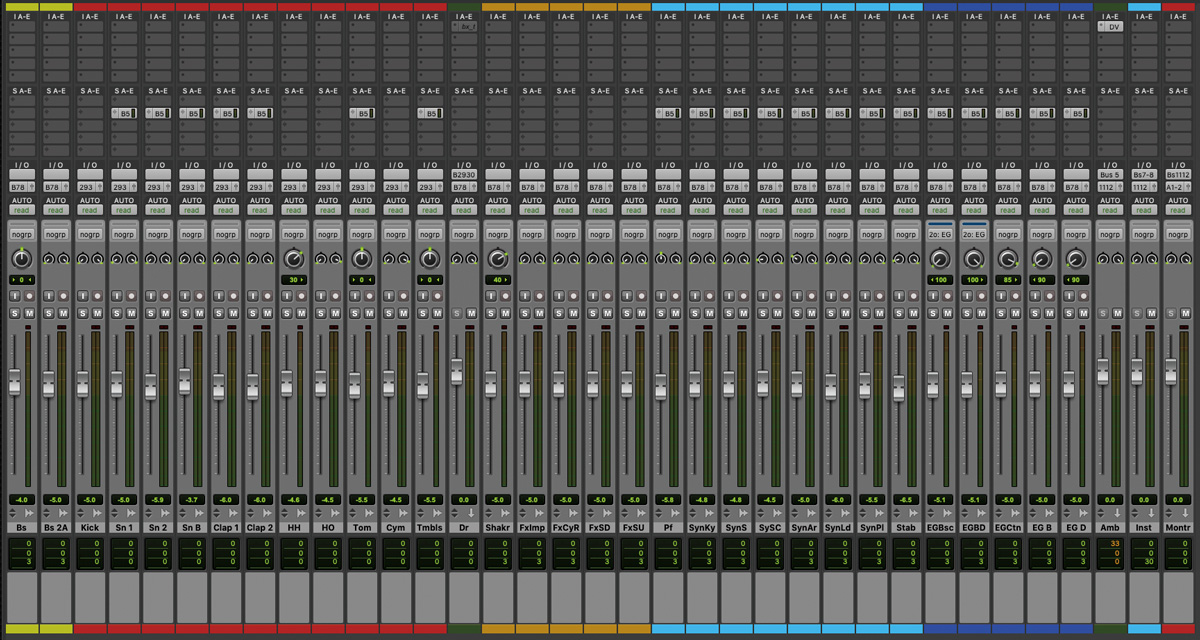Viewport: 1200px width, 640px height.
Task: Open input selector Bus 5 on Amb track
Action: pos(1110,175)
